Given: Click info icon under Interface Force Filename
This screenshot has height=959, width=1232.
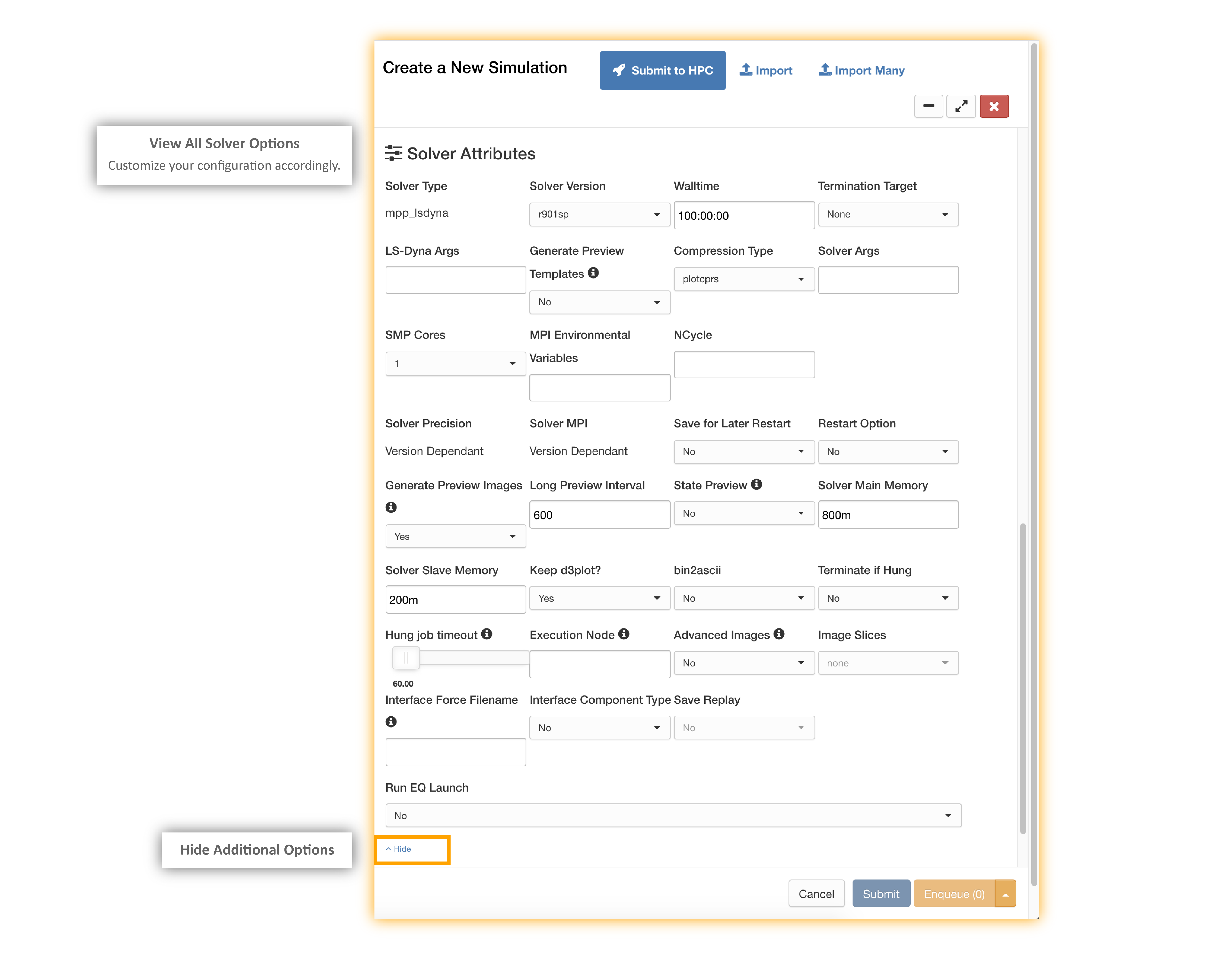Looking at the screenshot, I should (x=391, y=722).
